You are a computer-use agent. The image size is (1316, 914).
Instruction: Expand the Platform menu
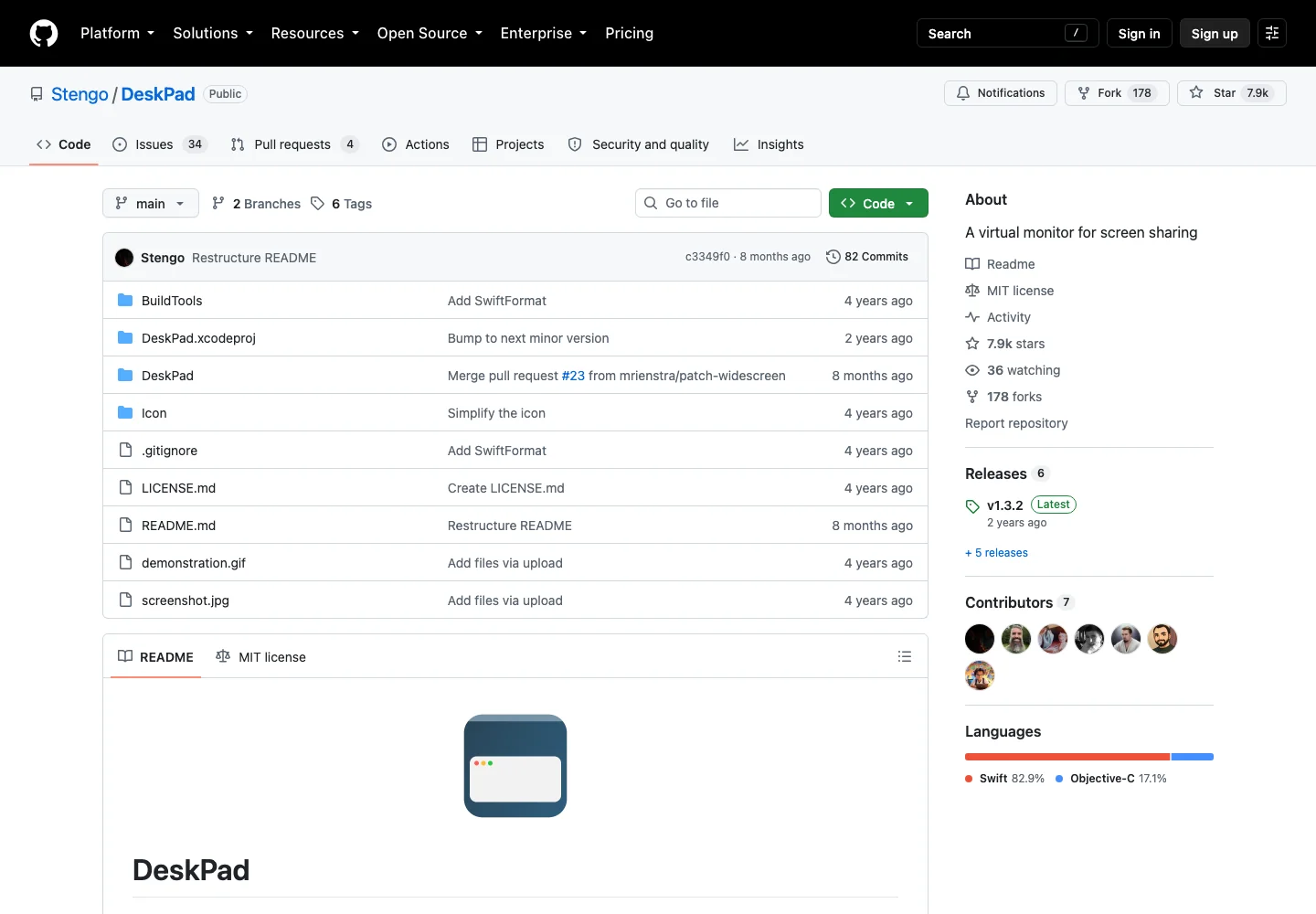(x=118, y=33)
